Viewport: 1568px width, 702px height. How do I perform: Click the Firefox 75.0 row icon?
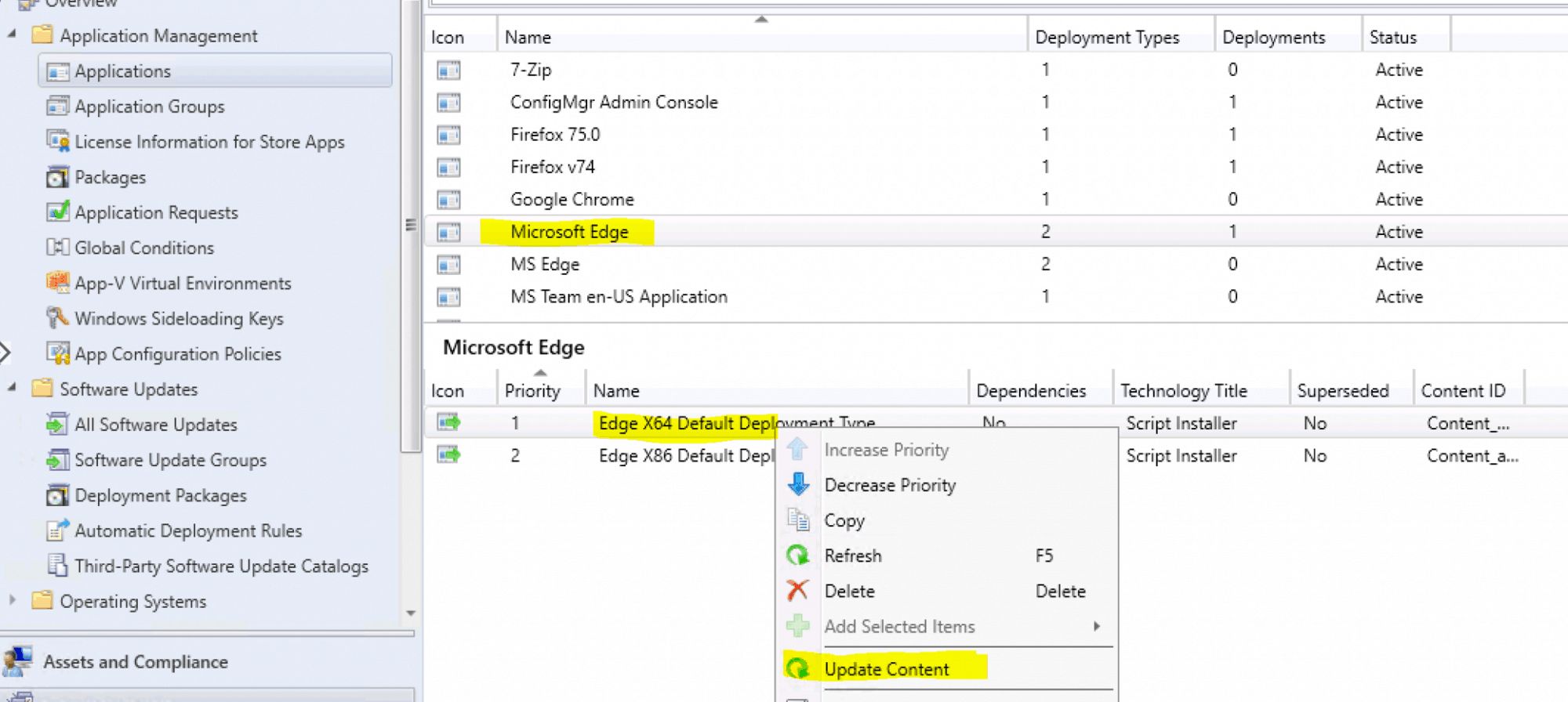(x=448, y=136)
